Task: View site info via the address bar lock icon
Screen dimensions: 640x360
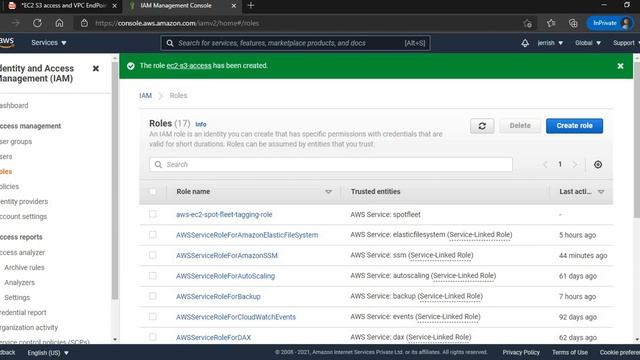Action: point(84,23)
